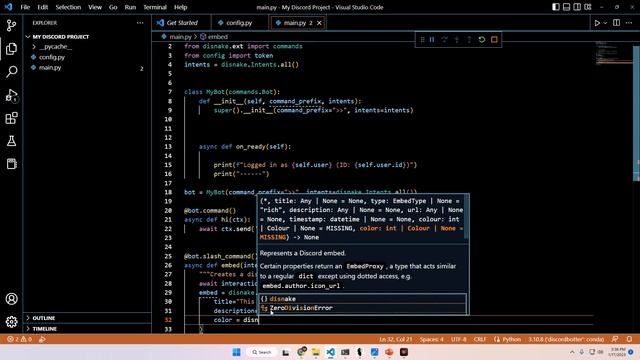Open Explorer Views and More Actions ellipsis
Image resolution: width=640 pixels, height=360 pixels.
(140, 23)
